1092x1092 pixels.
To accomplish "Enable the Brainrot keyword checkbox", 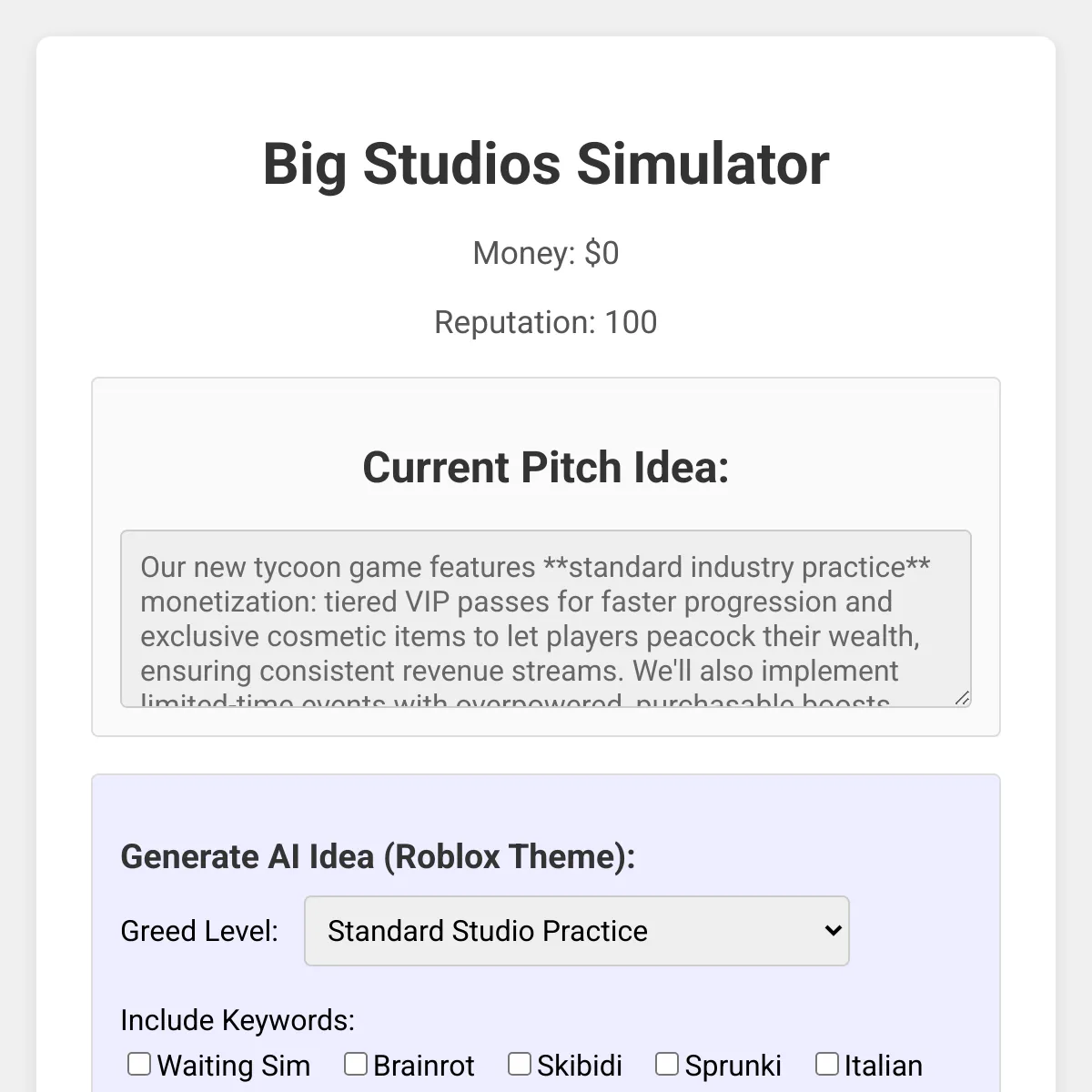I will pyautogui.click(x=356, y=1064).
